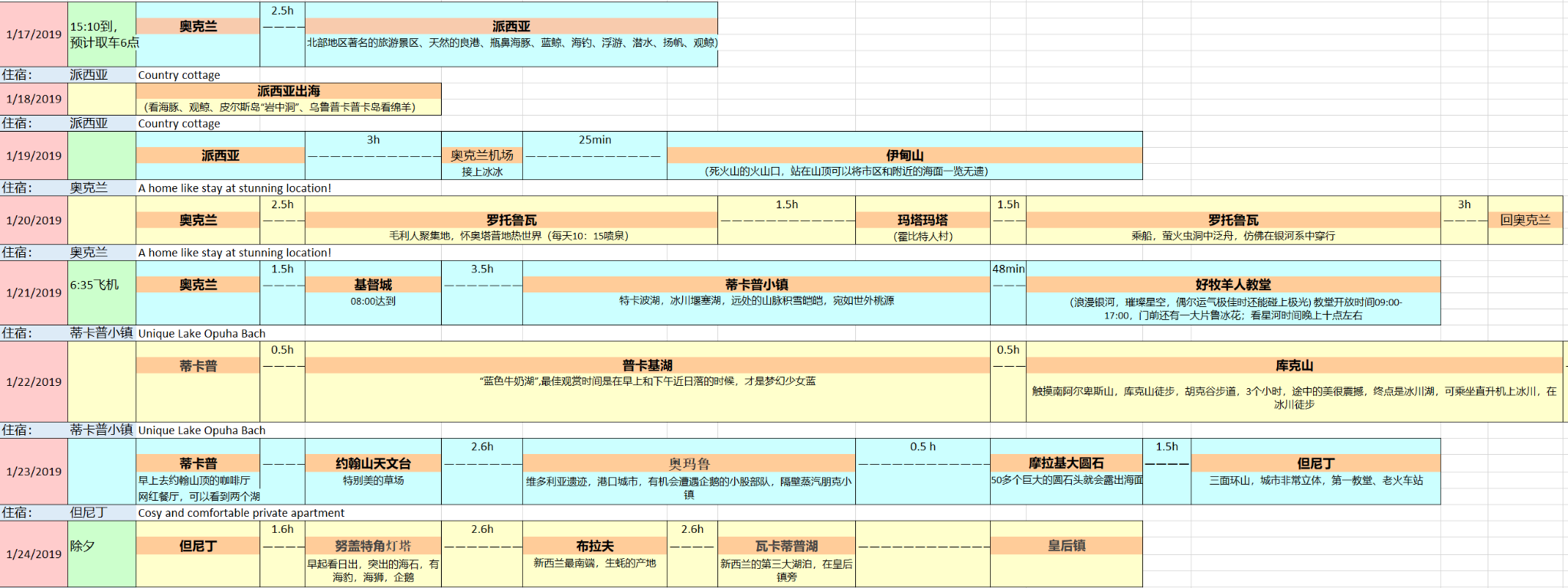Viewport: 1568px width, 588px height.
Task: Select the 派西亚 destination cell in the 1/17/2019 row
Action: 511,26
